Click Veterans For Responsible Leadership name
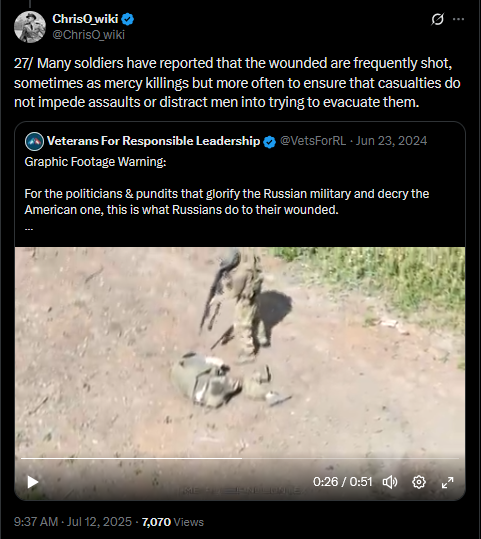 coord(153,141)
